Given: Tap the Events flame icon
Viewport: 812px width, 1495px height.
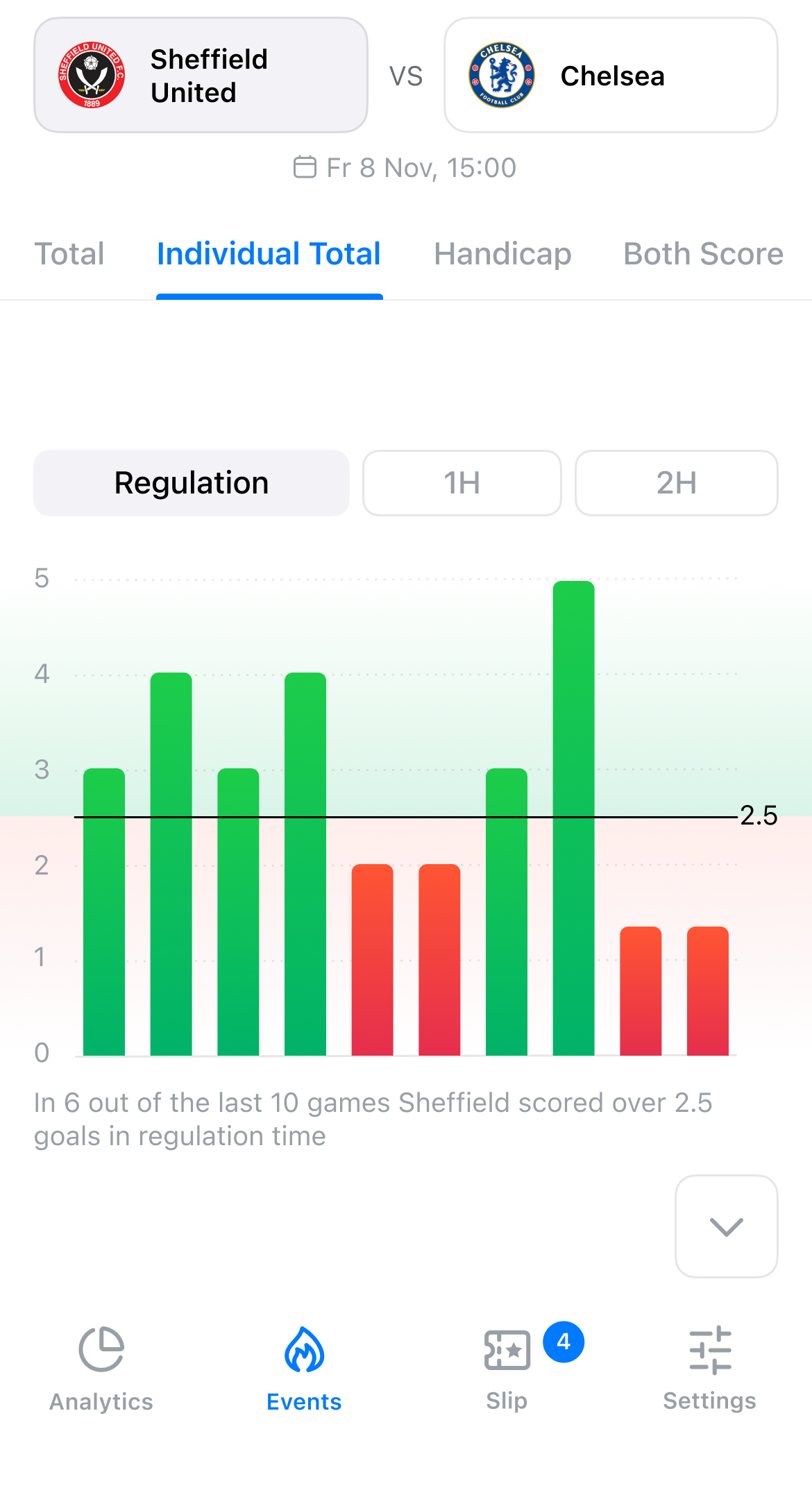Looking at the screenshot, I should [x=304, y=1349].
